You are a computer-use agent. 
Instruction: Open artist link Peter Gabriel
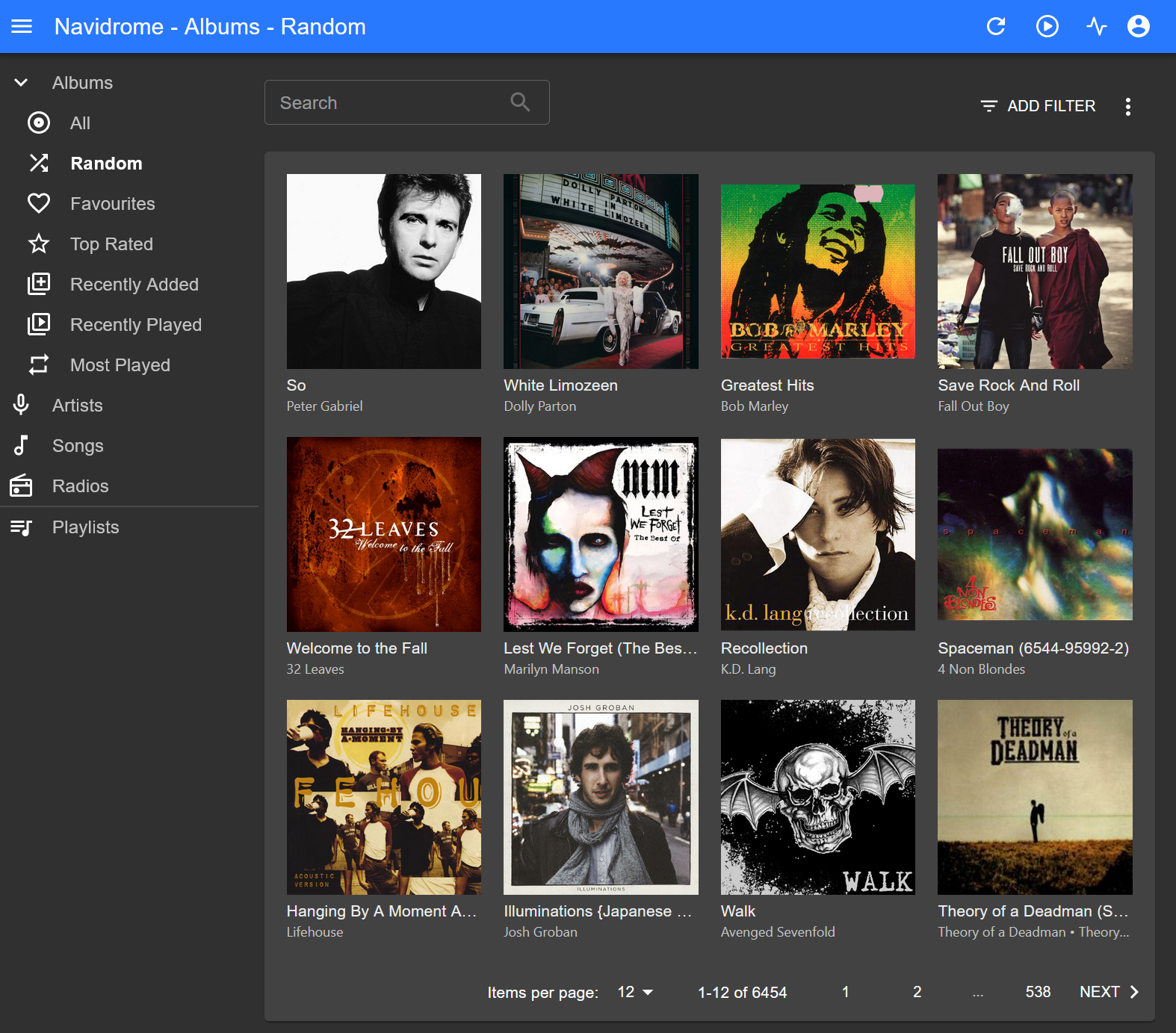[324, 406]
